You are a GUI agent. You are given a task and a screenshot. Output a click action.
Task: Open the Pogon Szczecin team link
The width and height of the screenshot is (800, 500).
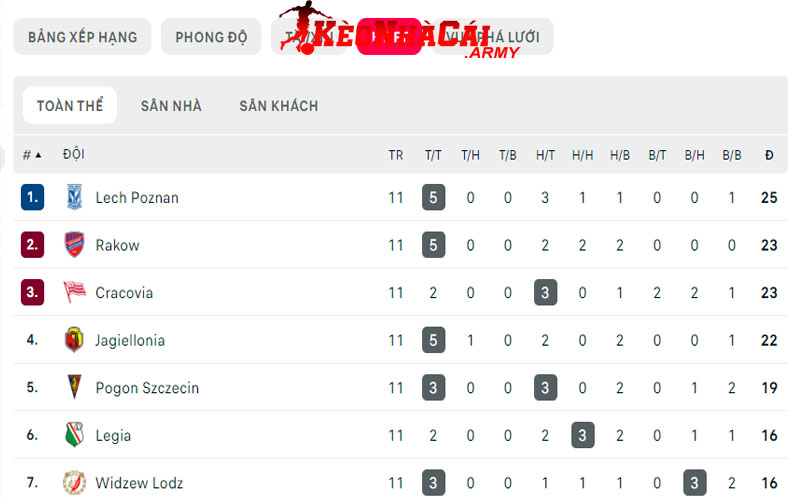tap(147, 388)
